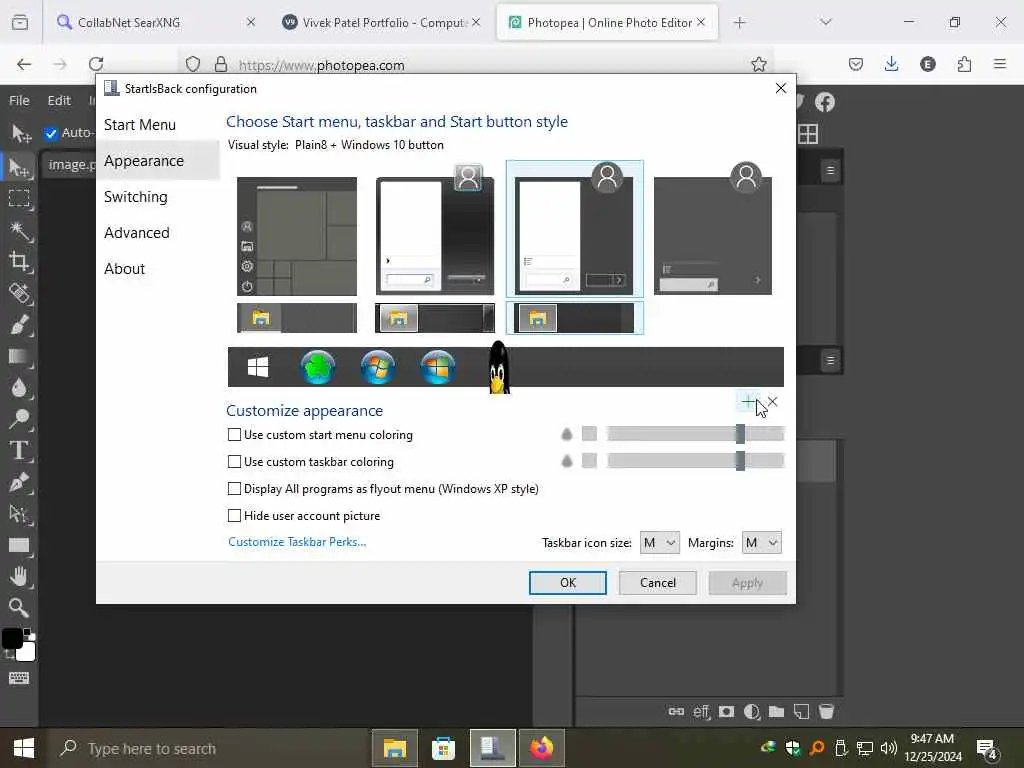1024x768 pixels.
Task: Open the Taskbar icon size dropdown
Action: 660,543
